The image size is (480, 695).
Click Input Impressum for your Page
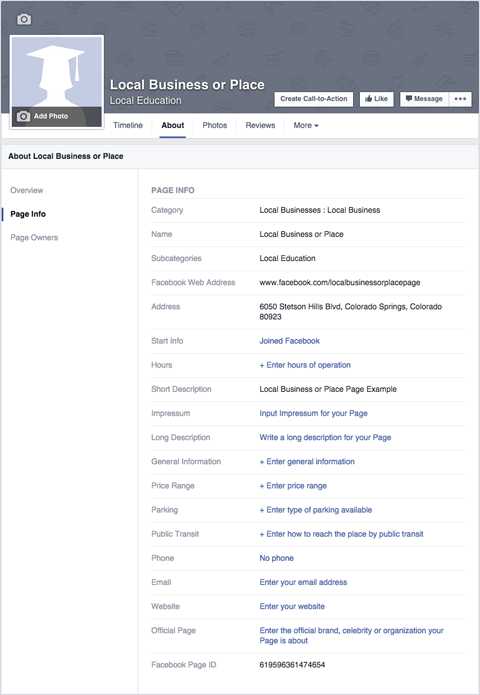(x=313, y=413)
